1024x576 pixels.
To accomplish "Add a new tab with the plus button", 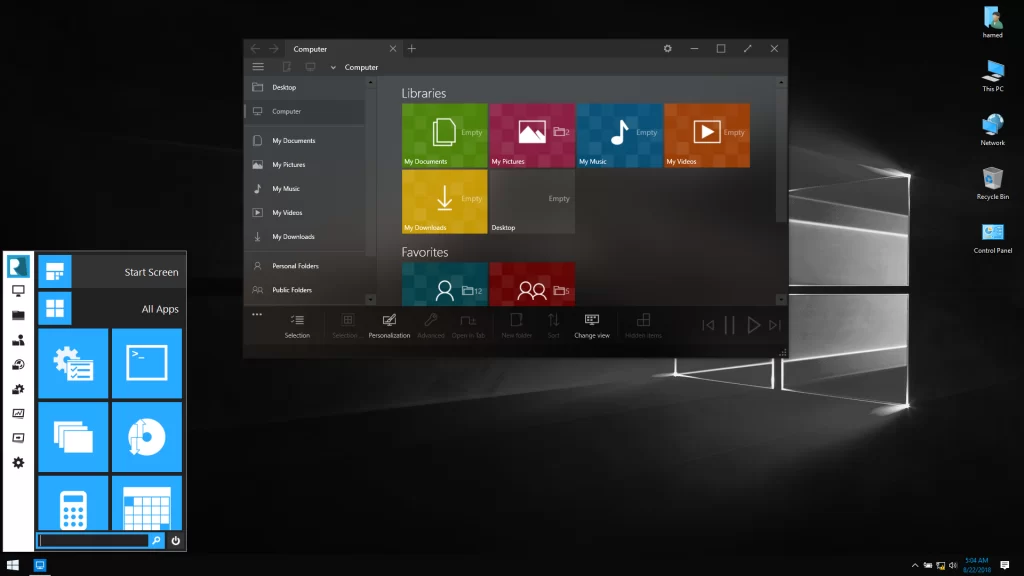I will (411, 49).
